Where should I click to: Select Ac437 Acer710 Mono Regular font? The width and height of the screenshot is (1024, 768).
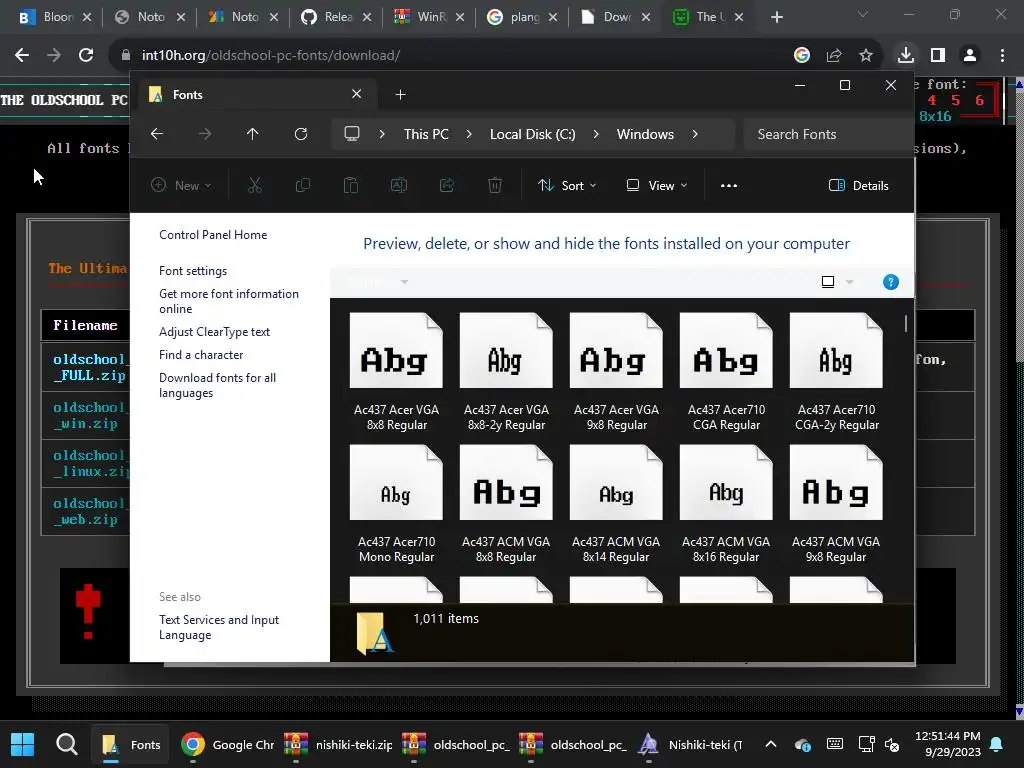(396, 504)
